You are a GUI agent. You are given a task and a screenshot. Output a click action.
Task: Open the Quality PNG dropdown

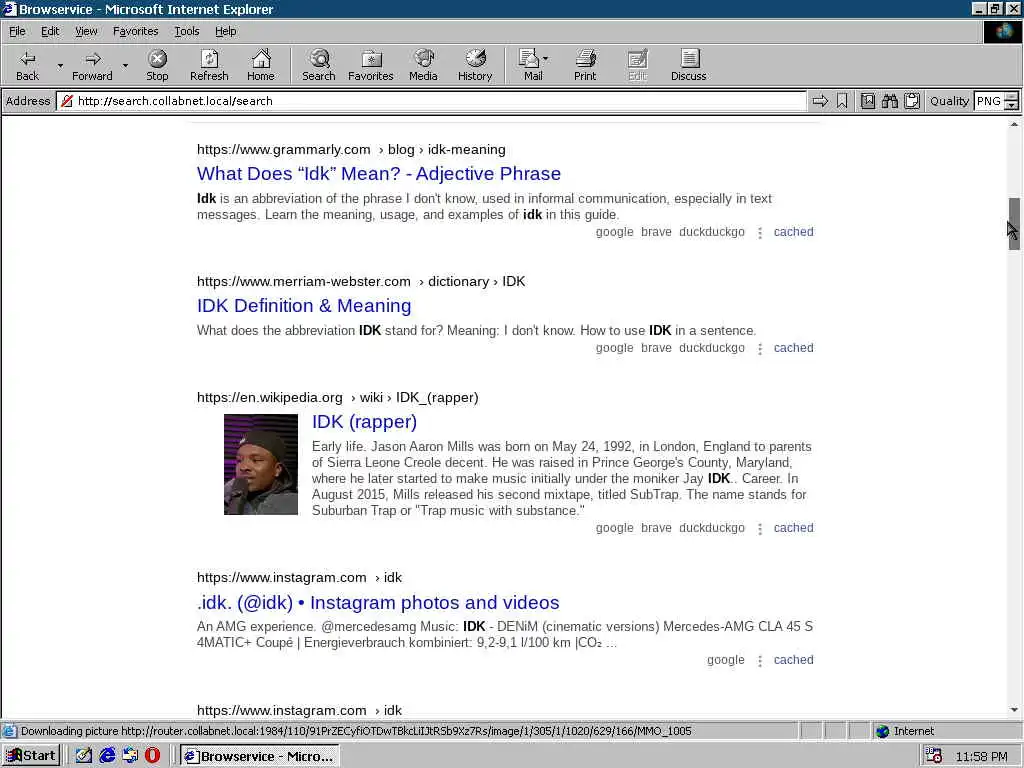[x=1011, y=101]
